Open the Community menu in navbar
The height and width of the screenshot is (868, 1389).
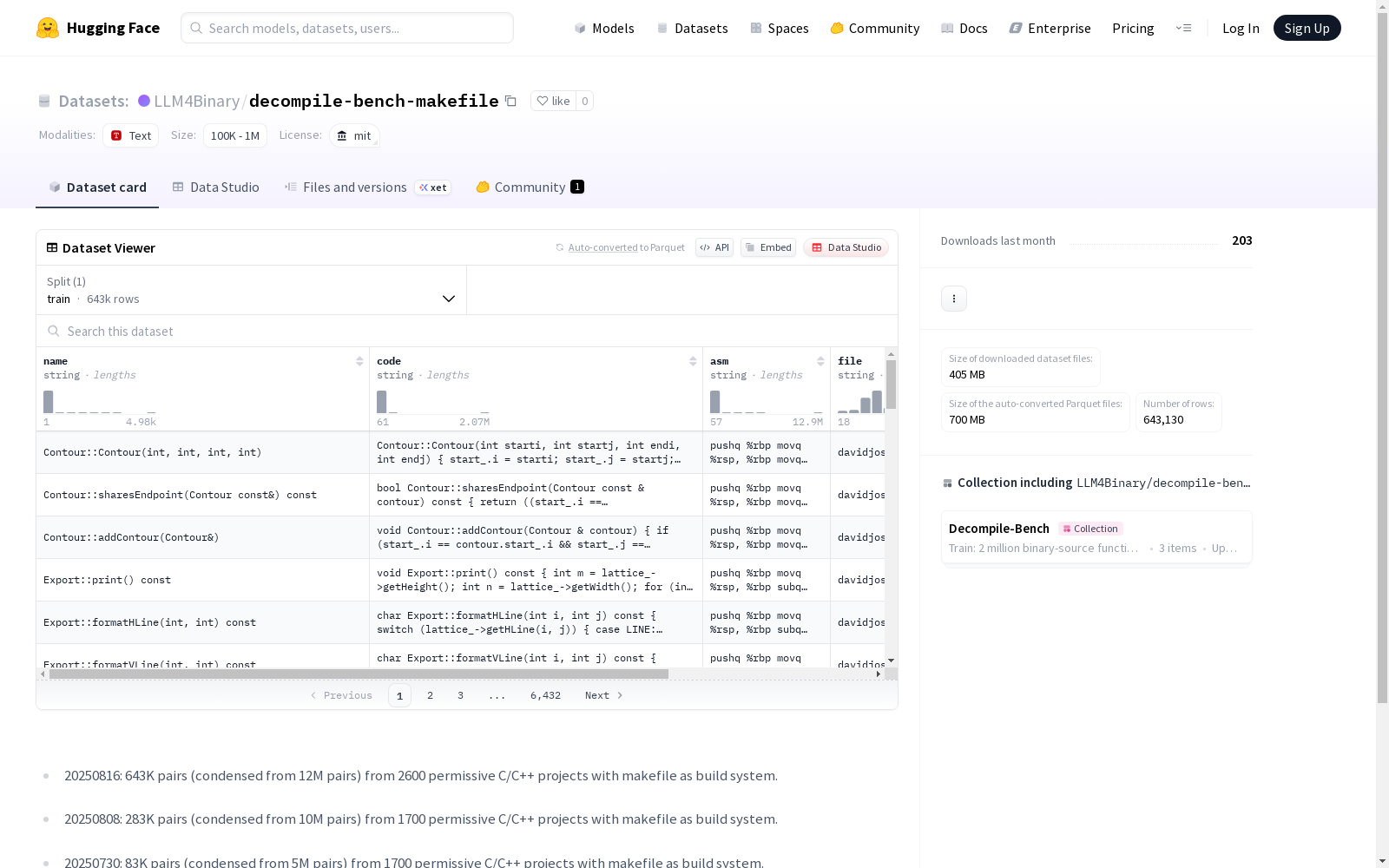874,28
